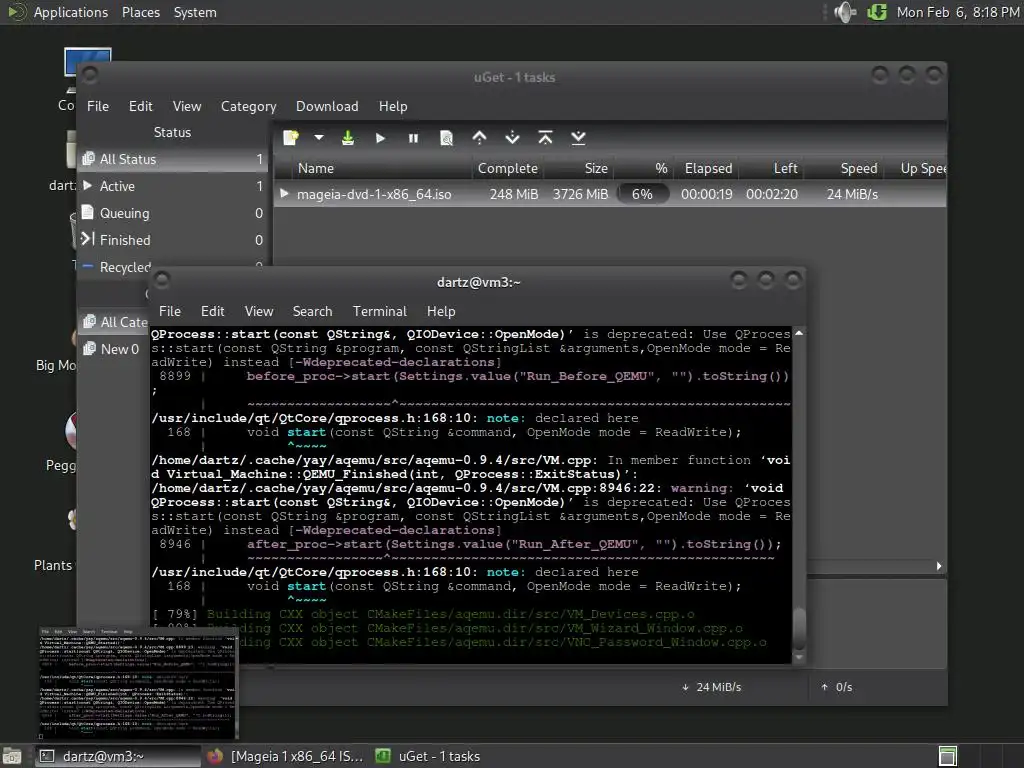The height and width of the screenshot is (768, 1024).
Task: Open the System menu in top panel
Action: click(195, 12)
